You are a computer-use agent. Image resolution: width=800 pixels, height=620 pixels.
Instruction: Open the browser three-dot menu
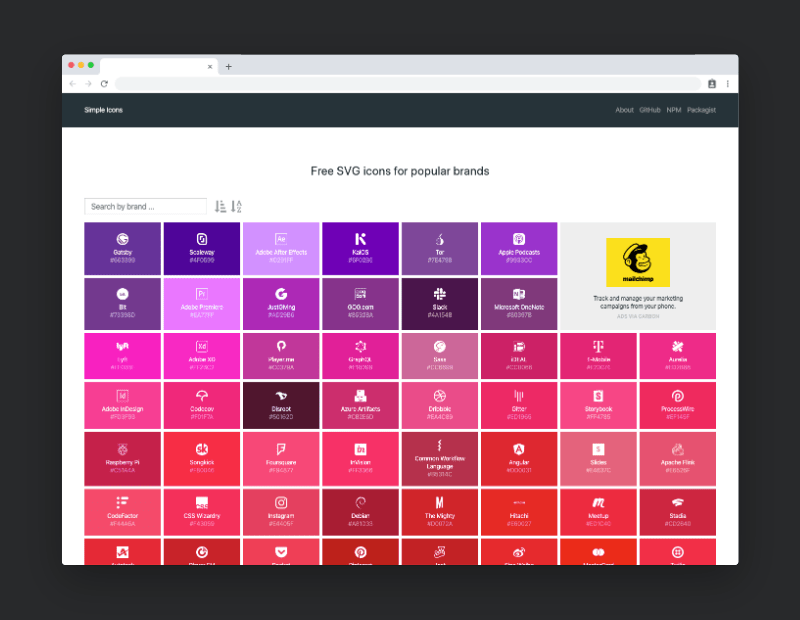[x=727, y=84]
